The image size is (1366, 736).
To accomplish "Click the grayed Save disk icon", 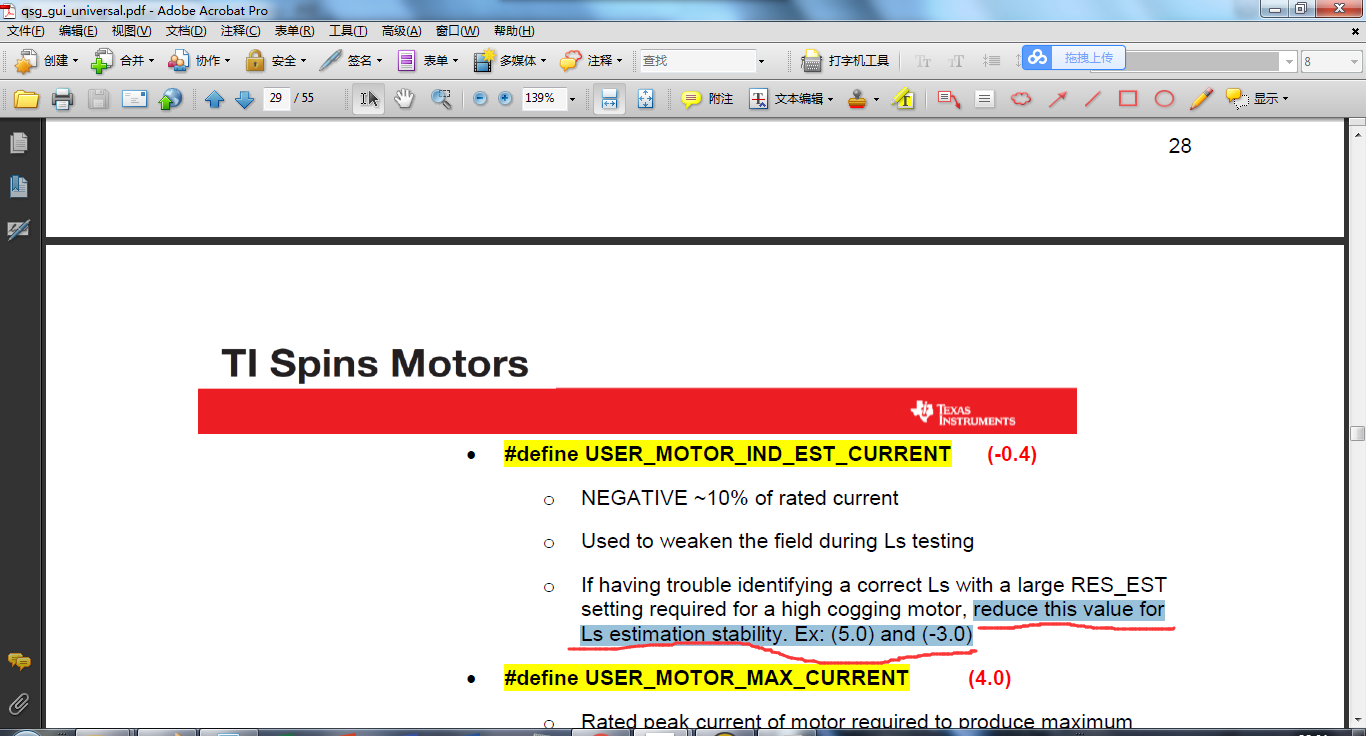I will (x=98, y=99).
